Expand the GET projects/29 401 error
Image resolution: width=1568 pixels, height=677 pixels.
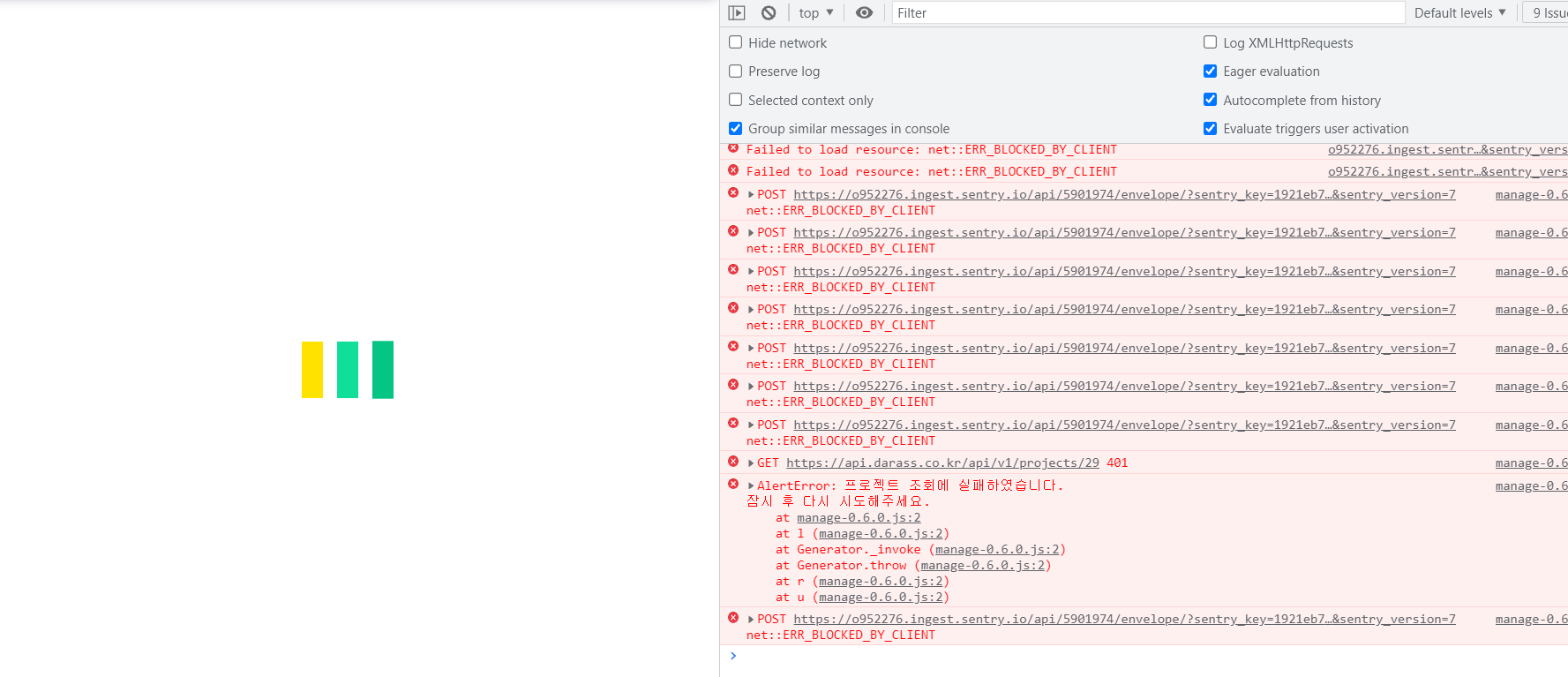[x=751, y=463]
